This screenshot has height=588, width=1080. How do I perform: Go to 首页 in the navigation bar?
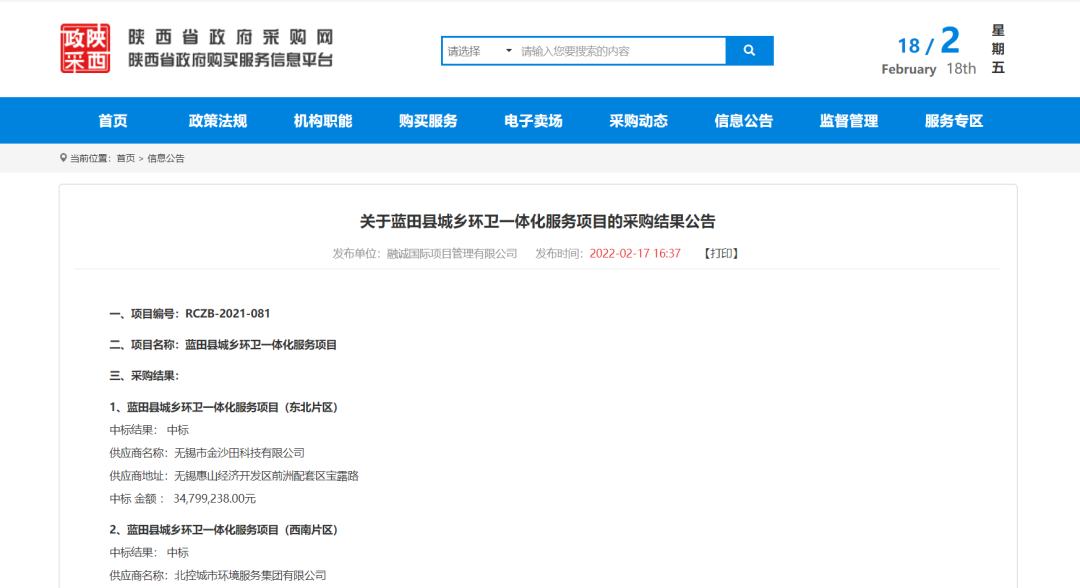pos(113,121)
